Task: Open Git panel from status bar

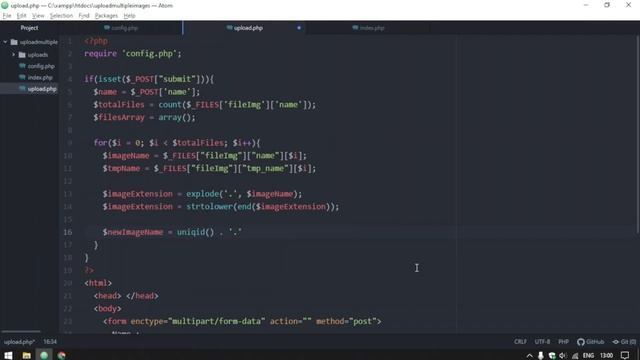Action: coord(624,342)
